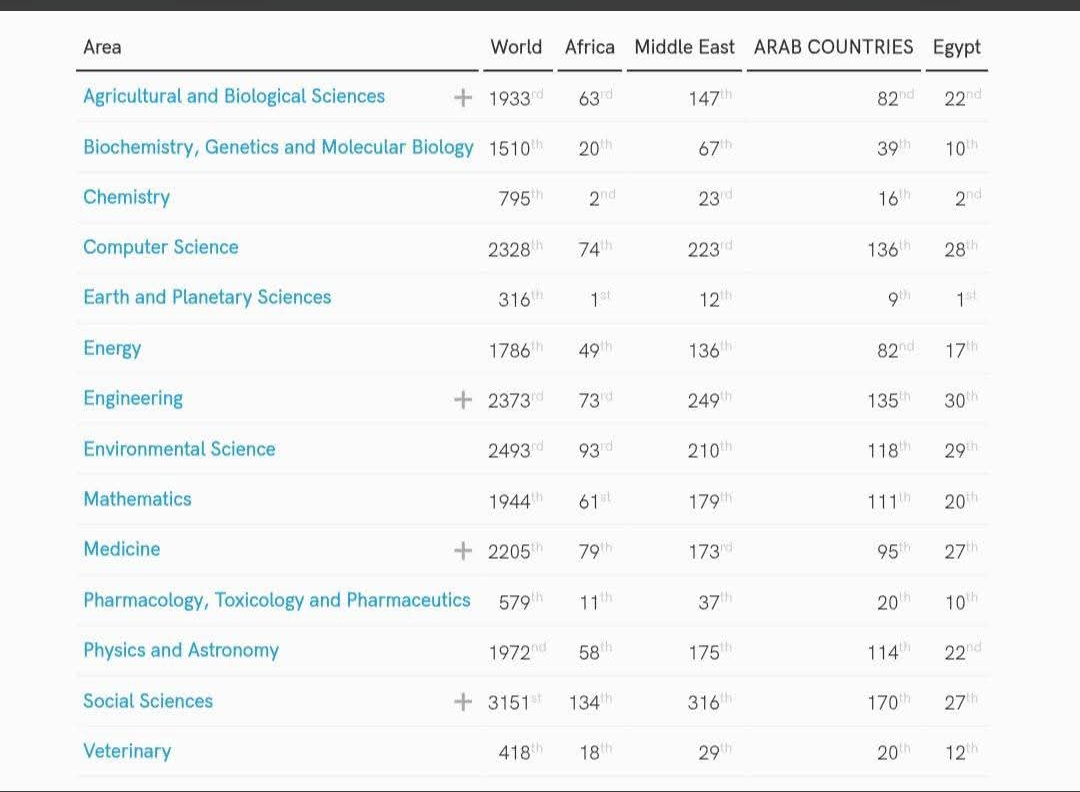Open the Environmental Science link

[179, 449]
